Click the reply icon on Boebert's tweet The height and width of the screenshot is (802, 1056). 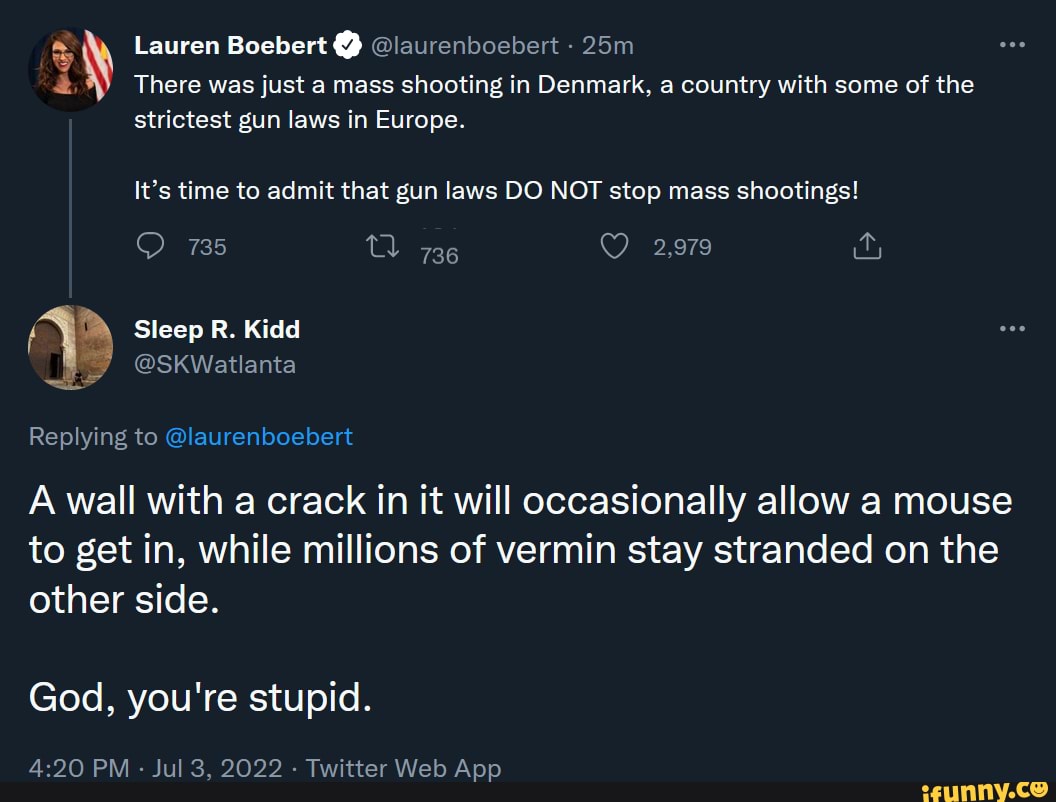click(x=150, y=245)
